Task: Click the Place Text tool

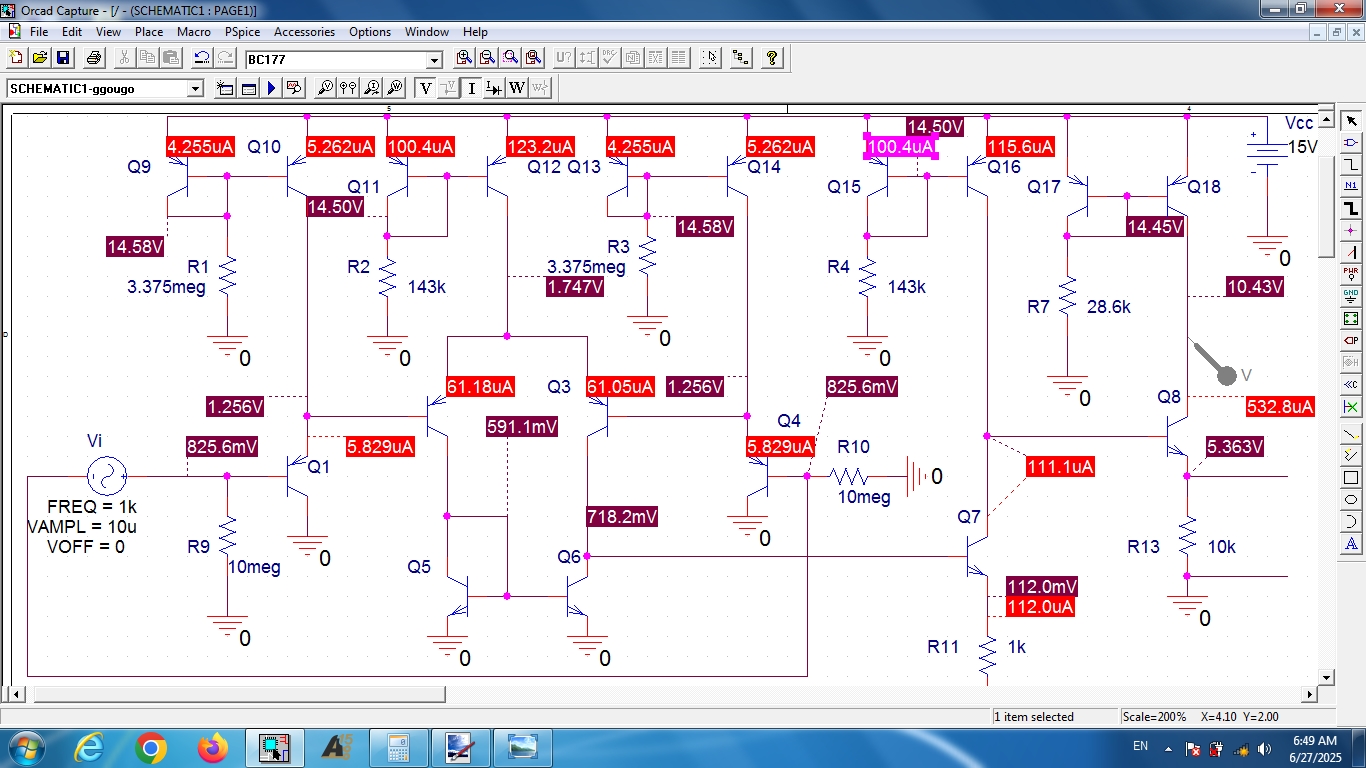Action: [x=1351, y=544]
